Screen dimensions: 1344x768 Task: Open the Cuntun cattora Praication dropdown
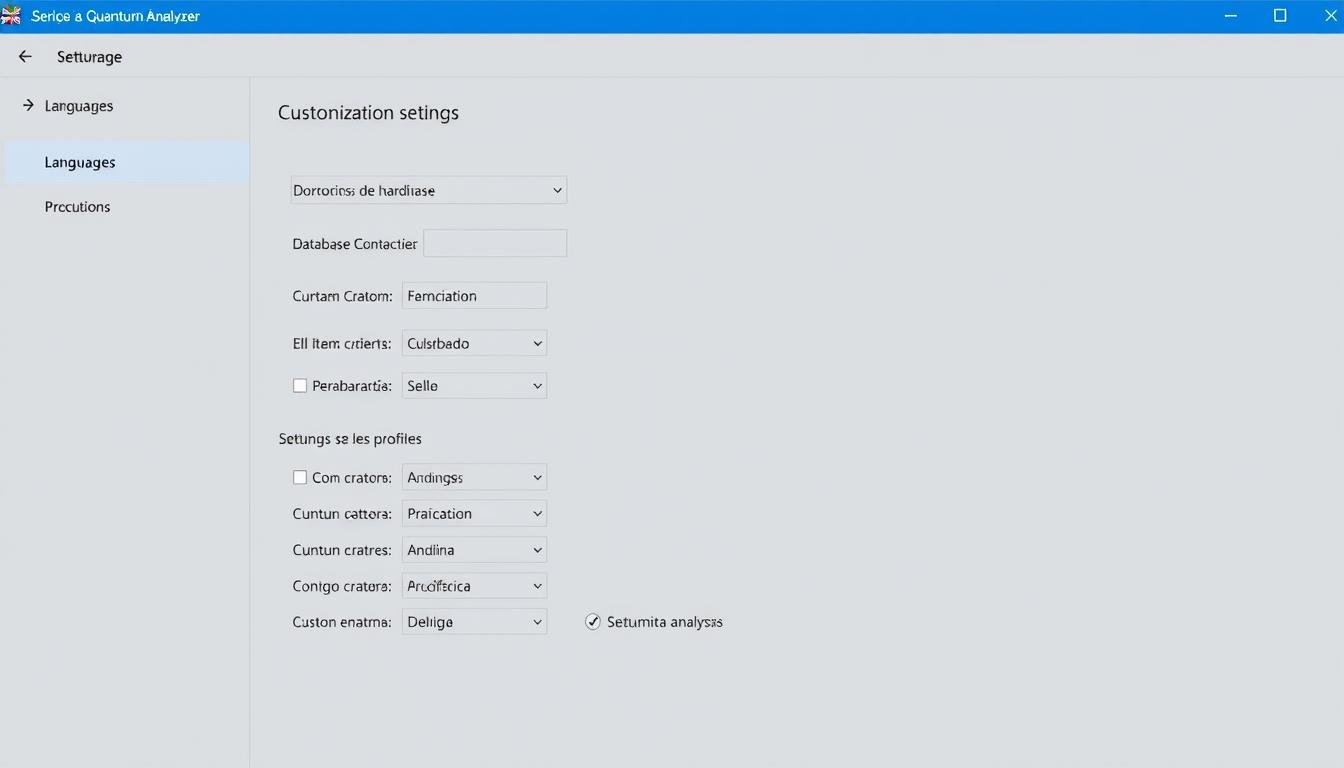point(474,514)
